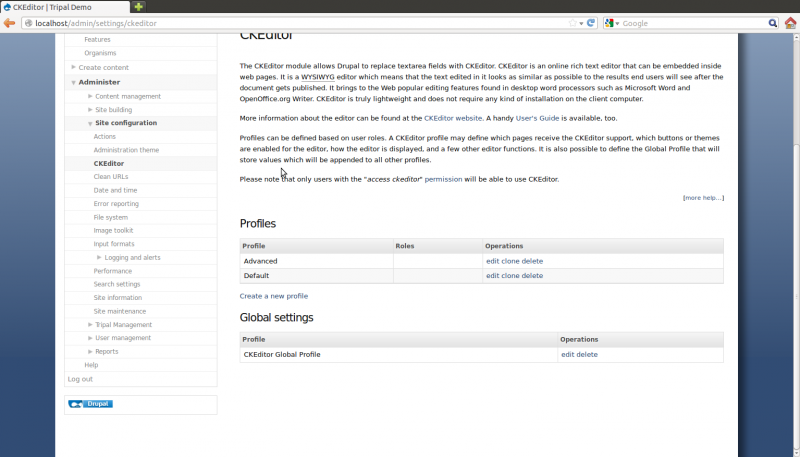This screenshot has width=800, height=457.
Task: Click Create a new profile link
Action: click(x=273, y=296)
